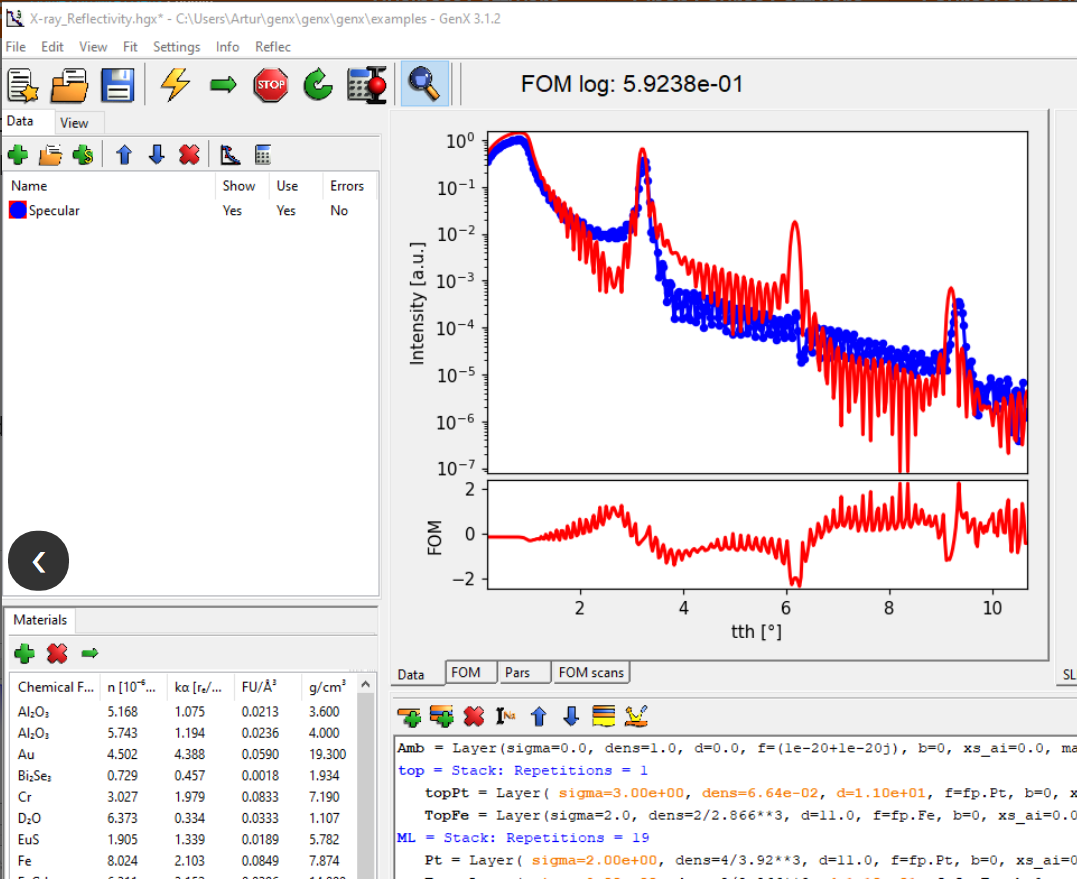Click the restart fit green circular arrow
The width and height of the screenshot is (1077, 879).
317,84
